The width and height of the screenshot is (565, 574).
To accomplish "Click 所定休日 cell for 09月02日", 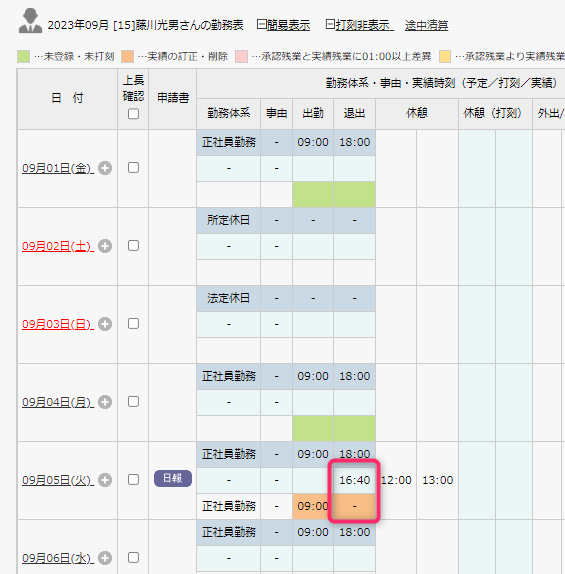I will pyautogui.click(x=228, y=220).
